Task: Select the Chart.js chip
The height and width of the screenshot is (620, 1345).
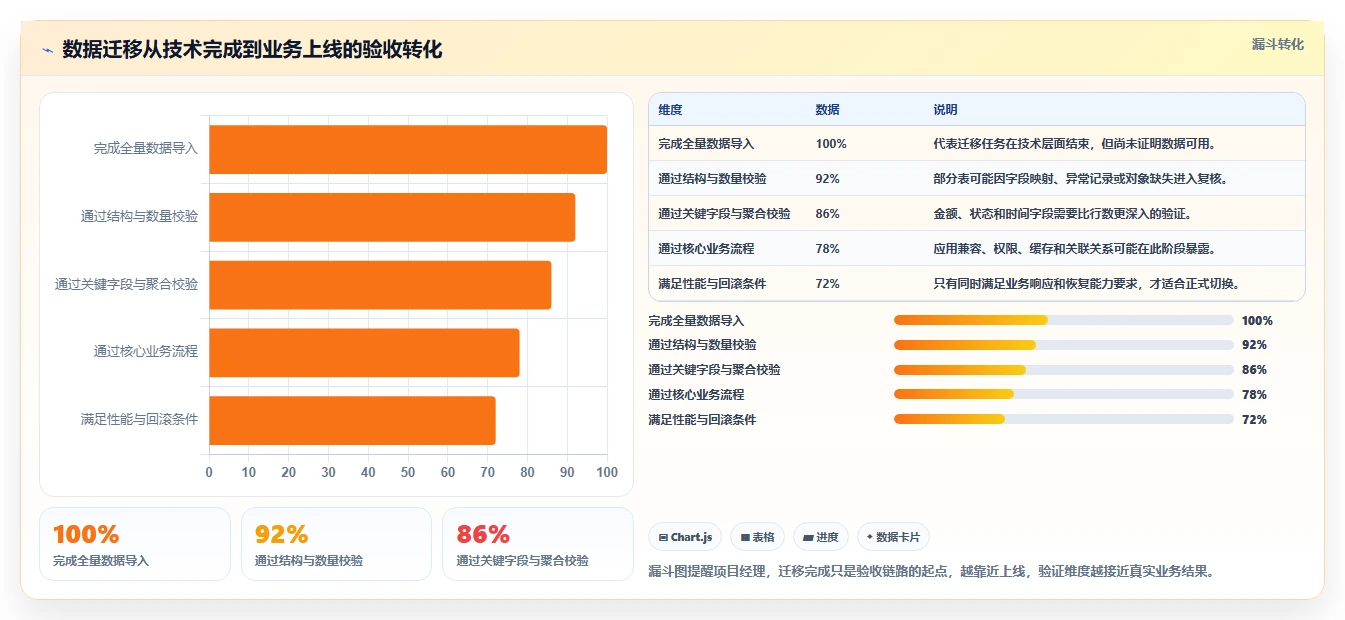Action: (685, 537)
